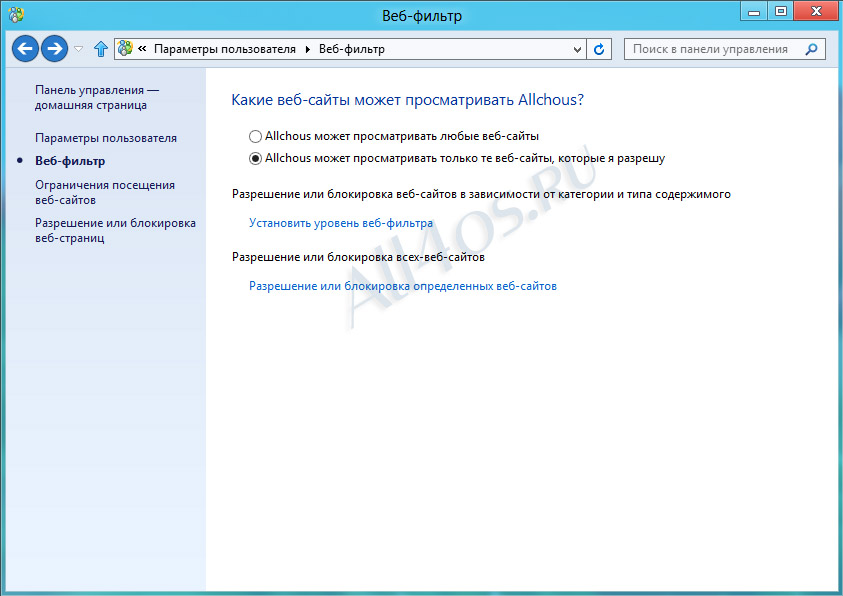Image resolution: width=843 pixels, height=596 pixels.
Task: Open 'Ограничения посещения веб-сайтов' in the sidebar
Action: pos(105,192)
